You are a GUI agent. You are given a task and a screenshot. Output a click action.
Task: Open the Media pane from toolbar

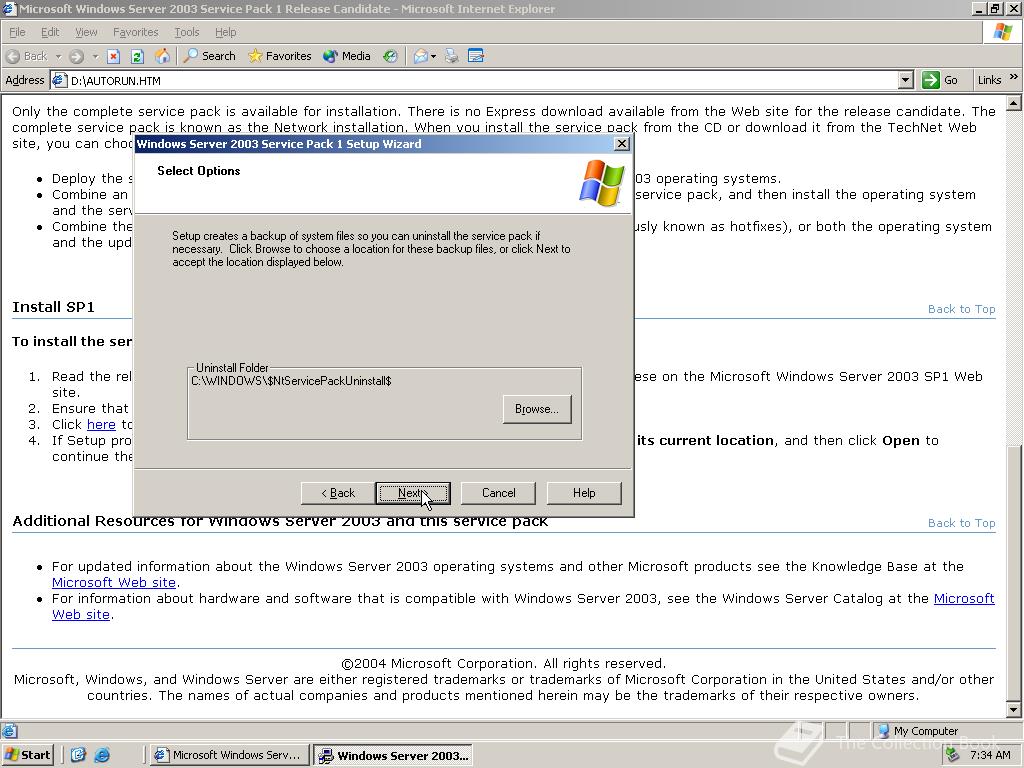347,56
